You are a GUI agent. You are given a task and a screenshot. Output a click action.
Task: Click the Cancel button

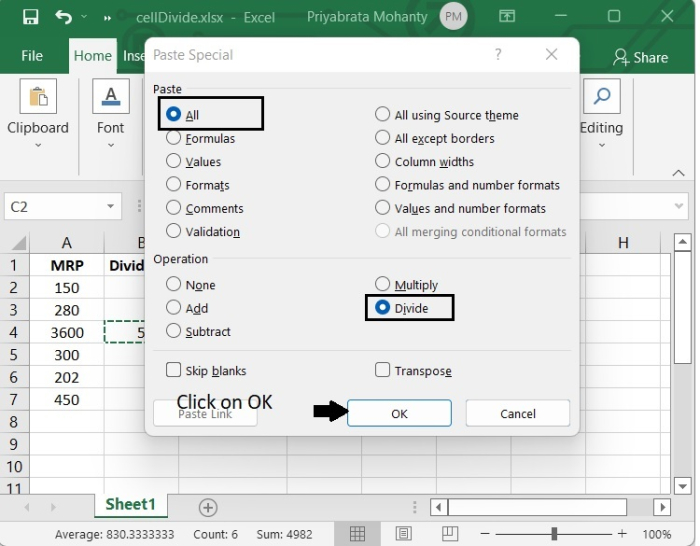click(518, 413)
